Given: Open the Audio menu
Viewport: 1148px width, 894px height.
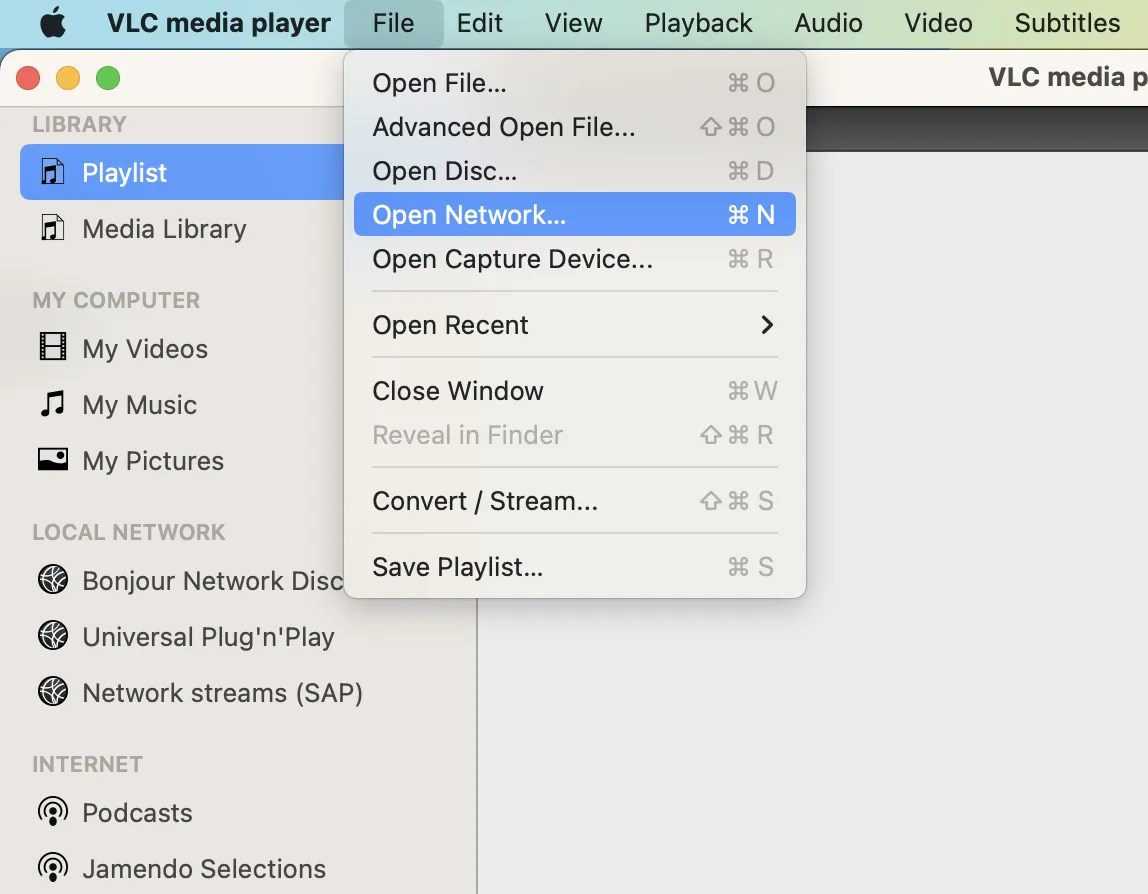Looking at the screenshot, I should point(828,23).
